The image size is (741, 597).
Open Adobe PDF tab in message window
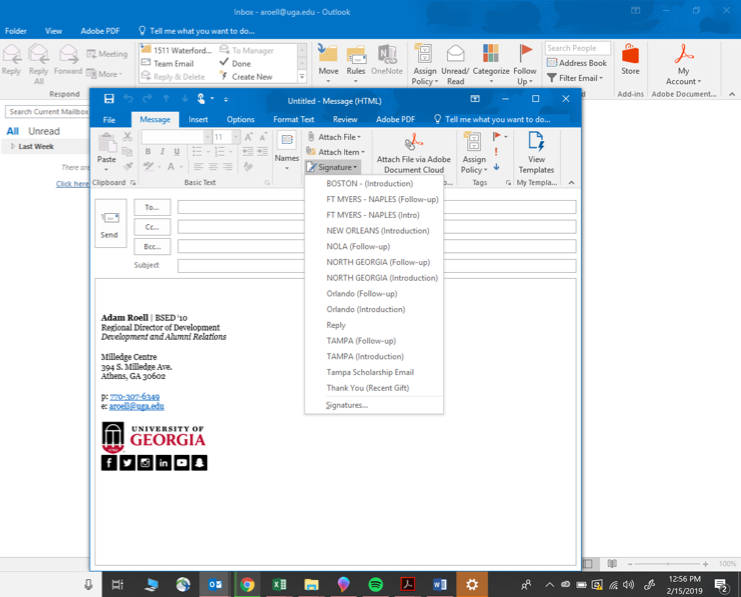395,120
